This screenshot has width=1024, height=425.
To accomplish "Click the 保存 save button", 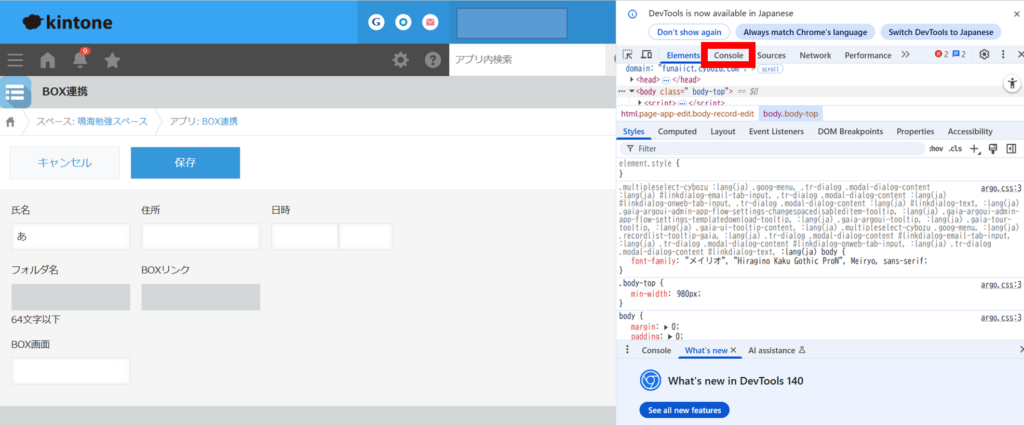I will [185, 163].
